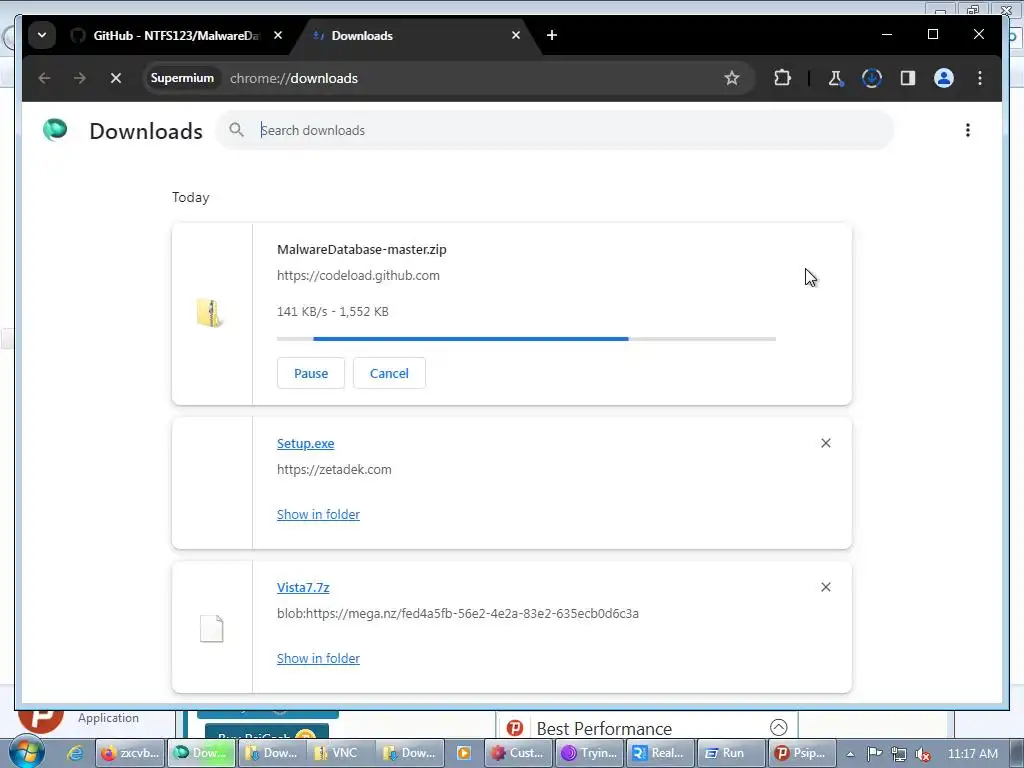1024x768 pixels.
Task: Switch to the GitHub NTFS123/MalwareDatabase tab
Action: pos(176,35)
